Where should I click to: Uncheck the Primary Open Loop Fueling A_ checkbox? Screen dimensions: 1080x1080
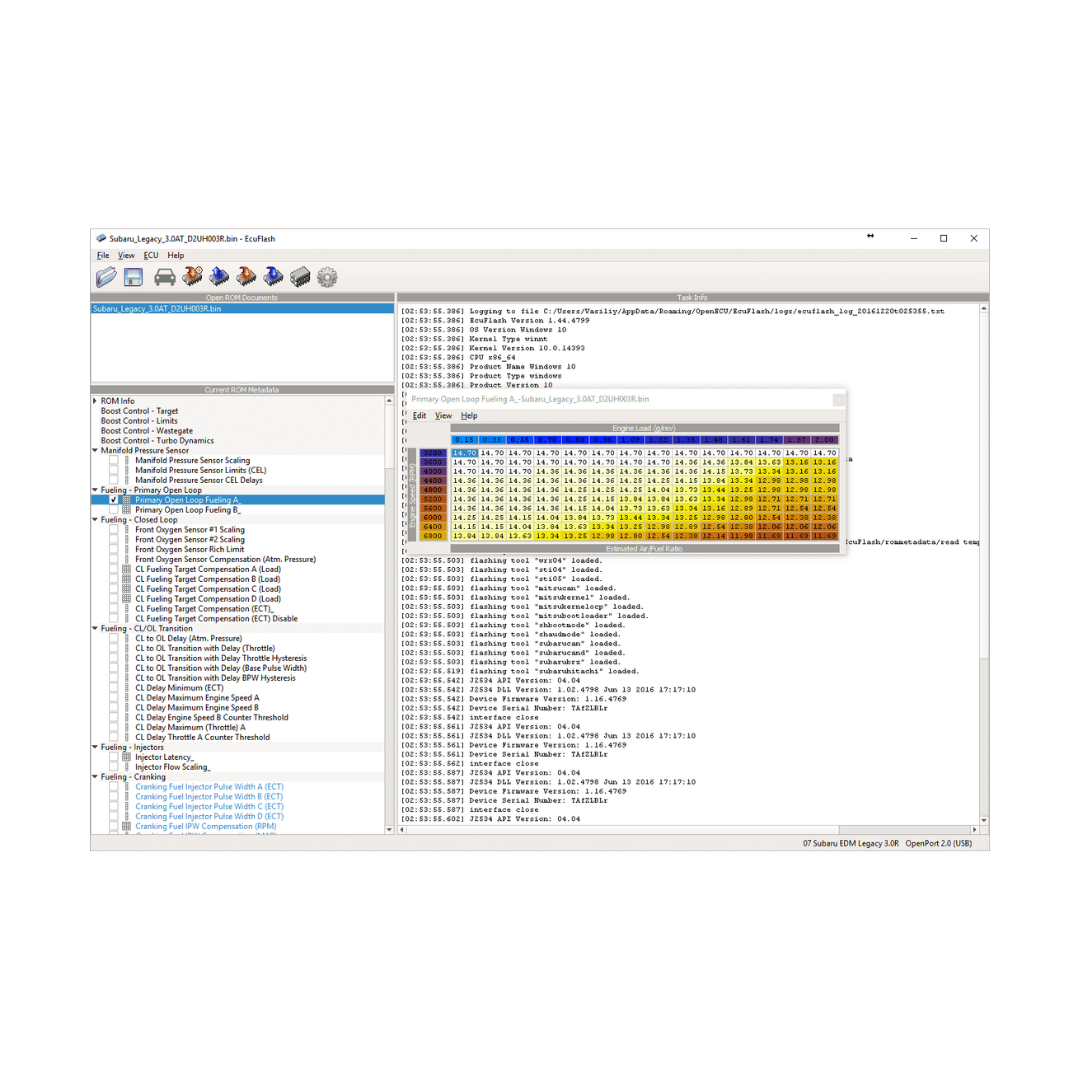tap(114, 500)
